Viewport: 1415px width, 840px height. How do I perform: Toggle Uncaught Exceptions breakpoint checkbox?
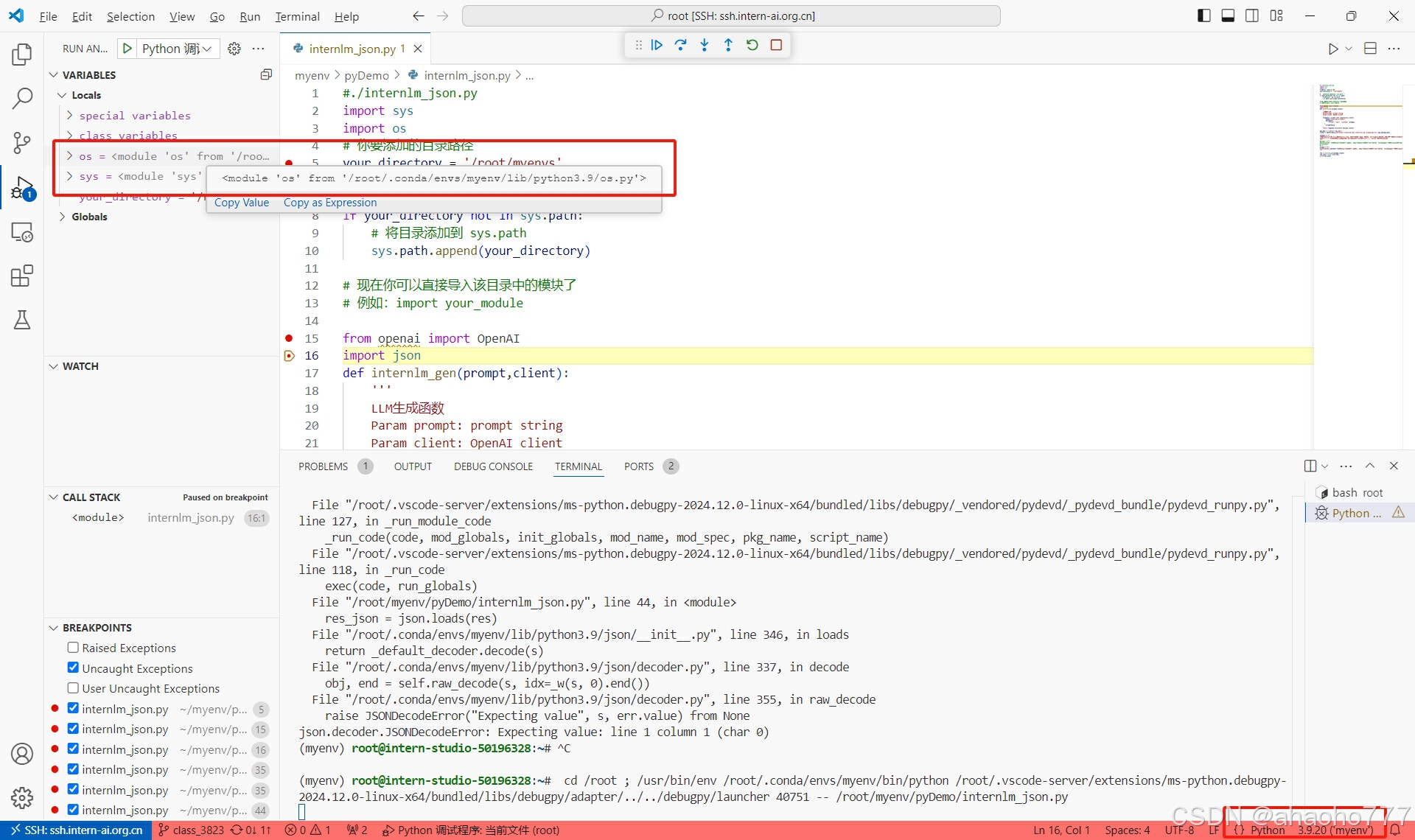pyautogui.click(x=73, y=668)
